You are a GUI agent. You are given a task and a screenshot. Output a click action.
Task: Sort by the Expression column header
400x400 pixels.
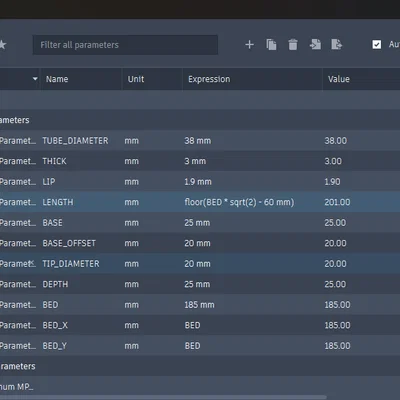pyautogui.click(x=209, y=79)
